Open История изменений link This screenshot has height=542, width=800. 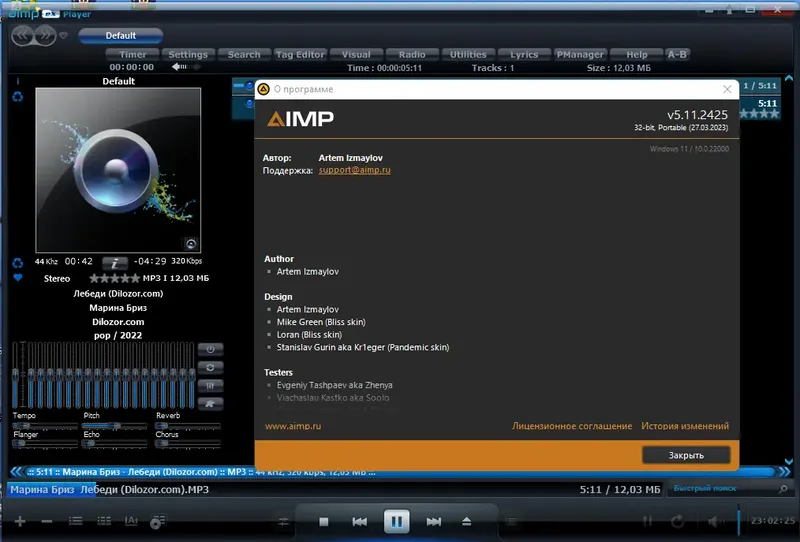(x=685, y=426)
